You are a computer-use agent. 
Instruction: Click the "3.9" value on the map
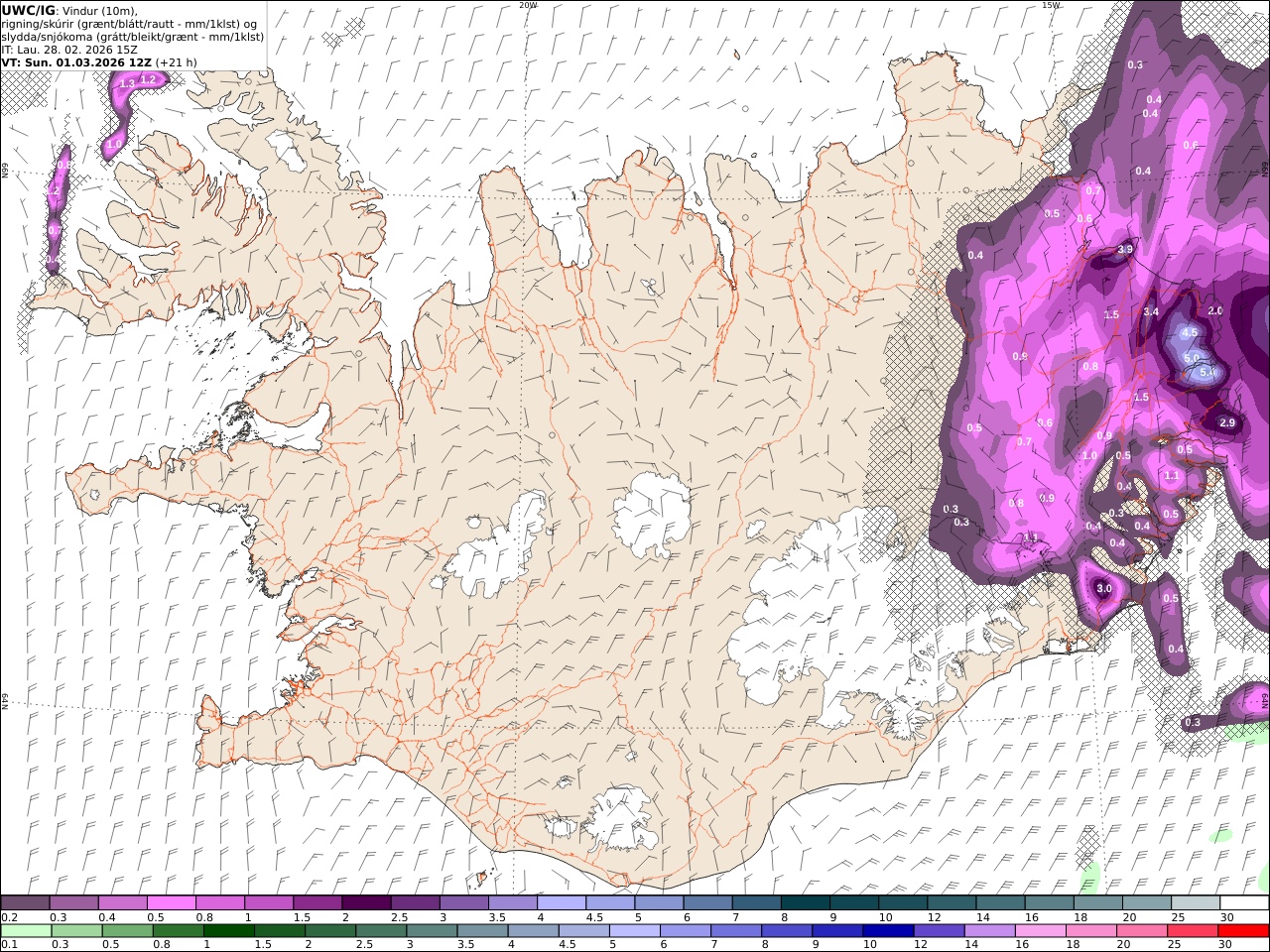pos(1124,250)
